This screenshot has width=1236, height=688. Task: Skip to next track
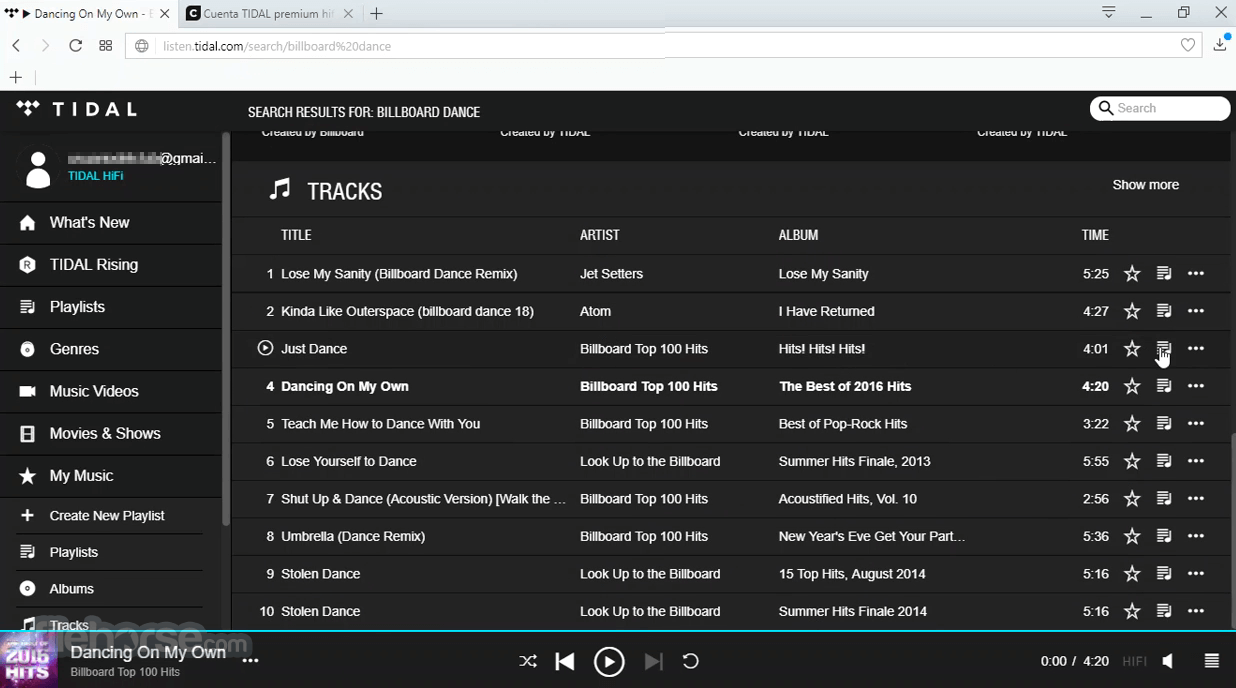point(653,661)
